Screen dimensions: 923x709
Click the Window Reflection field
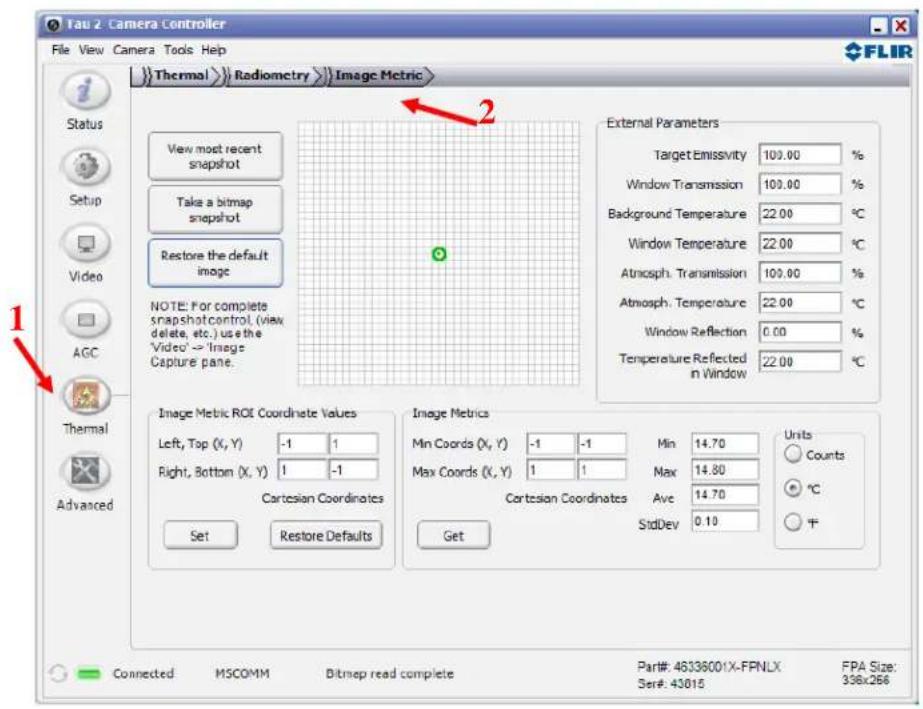point(800,332)
